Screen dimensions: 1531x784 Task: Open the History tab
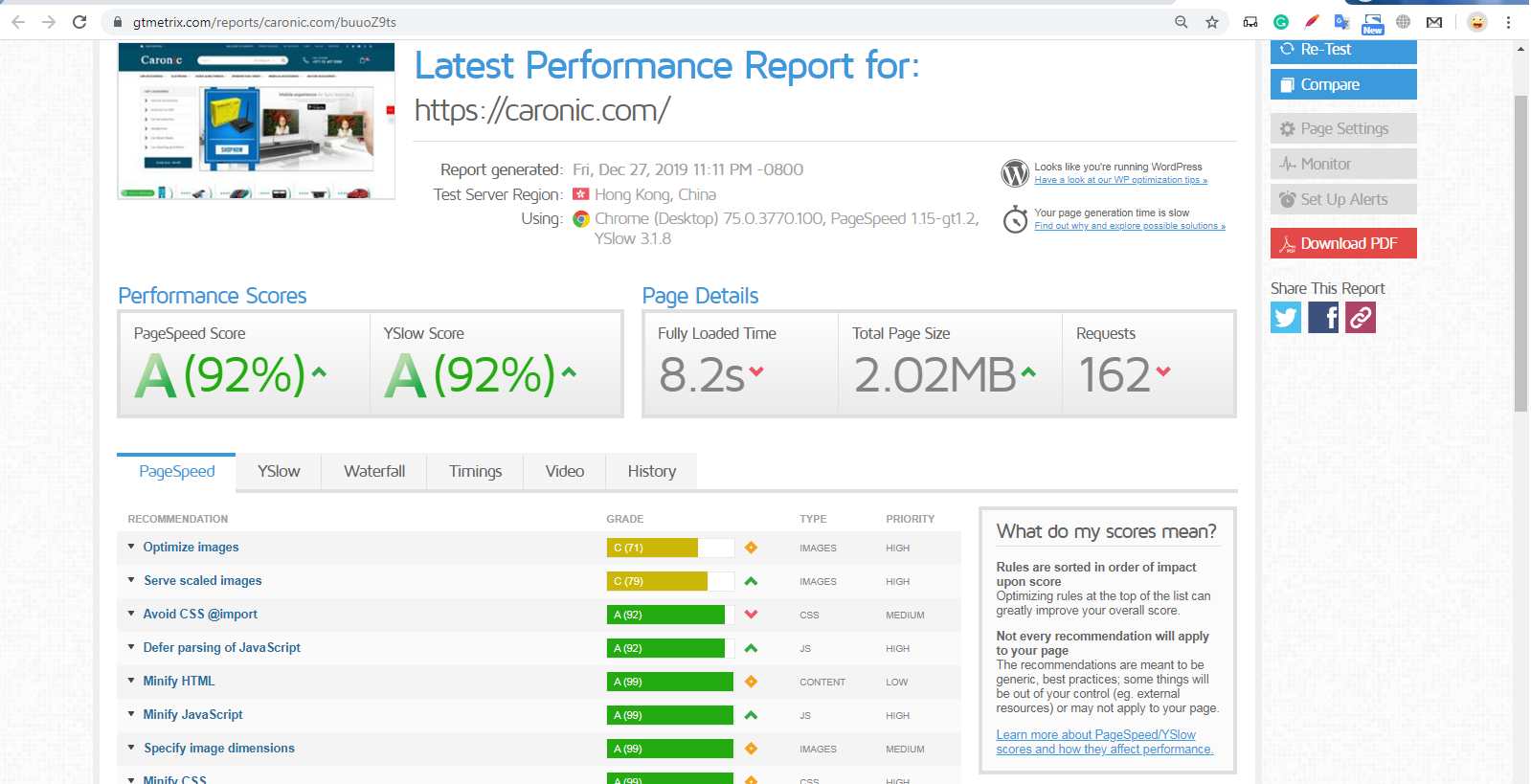(x=652, y=471)
